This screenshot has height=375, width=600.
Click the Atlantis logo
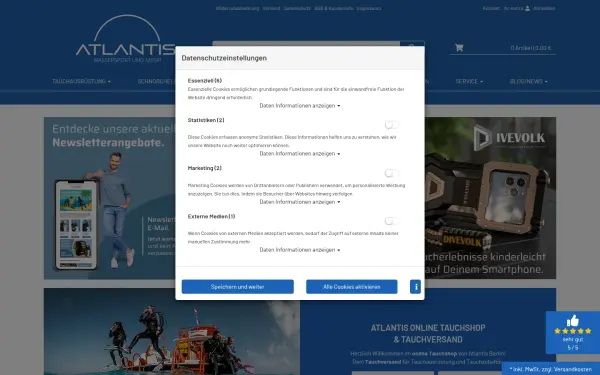(x=126, y=39)
